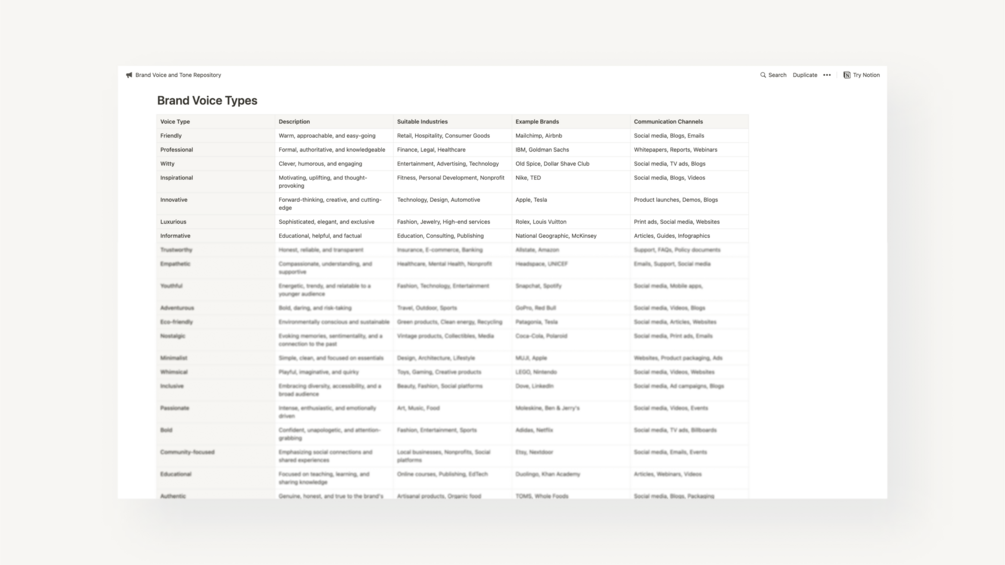Select the Professional voice type cell
The height and width of the screenshot is (565, 1005).
pos(216,150)
